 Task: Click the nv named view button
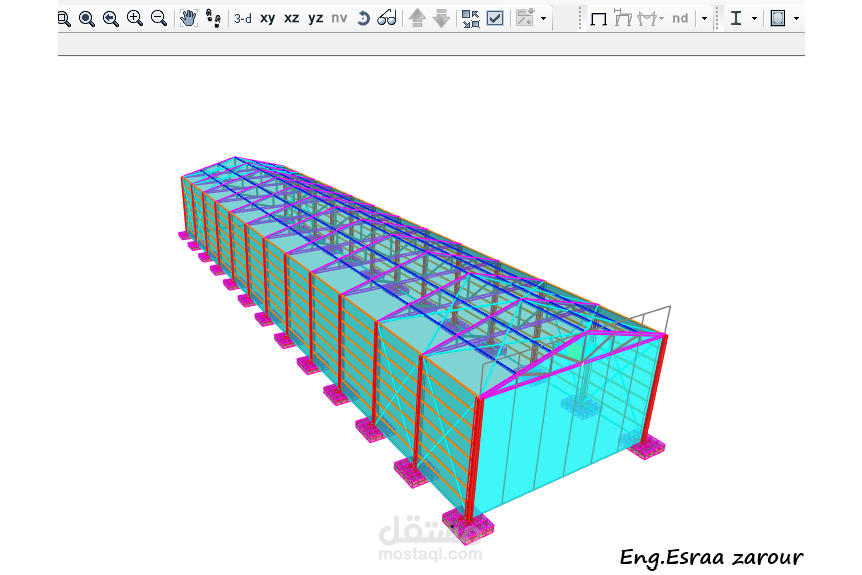click(x=339, y=19)
